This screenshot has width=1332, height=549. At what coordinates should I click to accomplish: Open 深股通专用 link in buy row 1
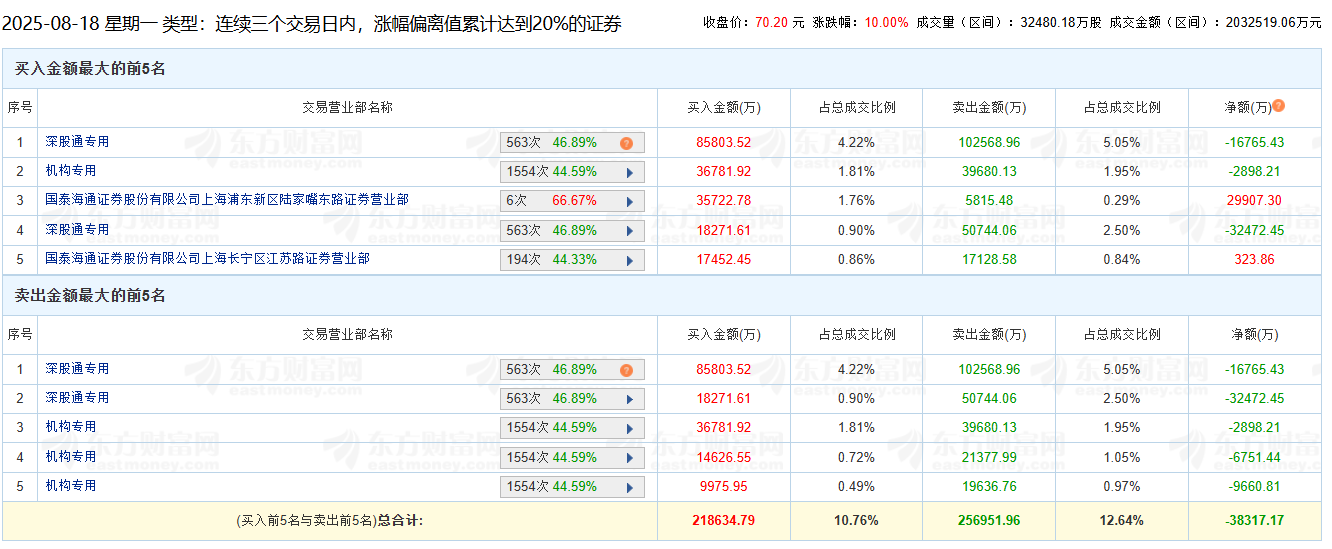[77, 142]
